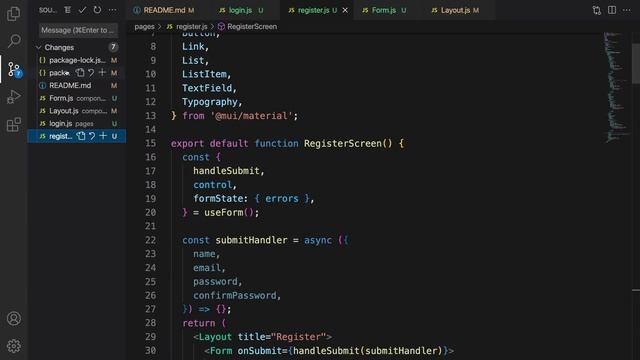
Task: Stage changes on package.json row
Action: click(x=102, y=73)
